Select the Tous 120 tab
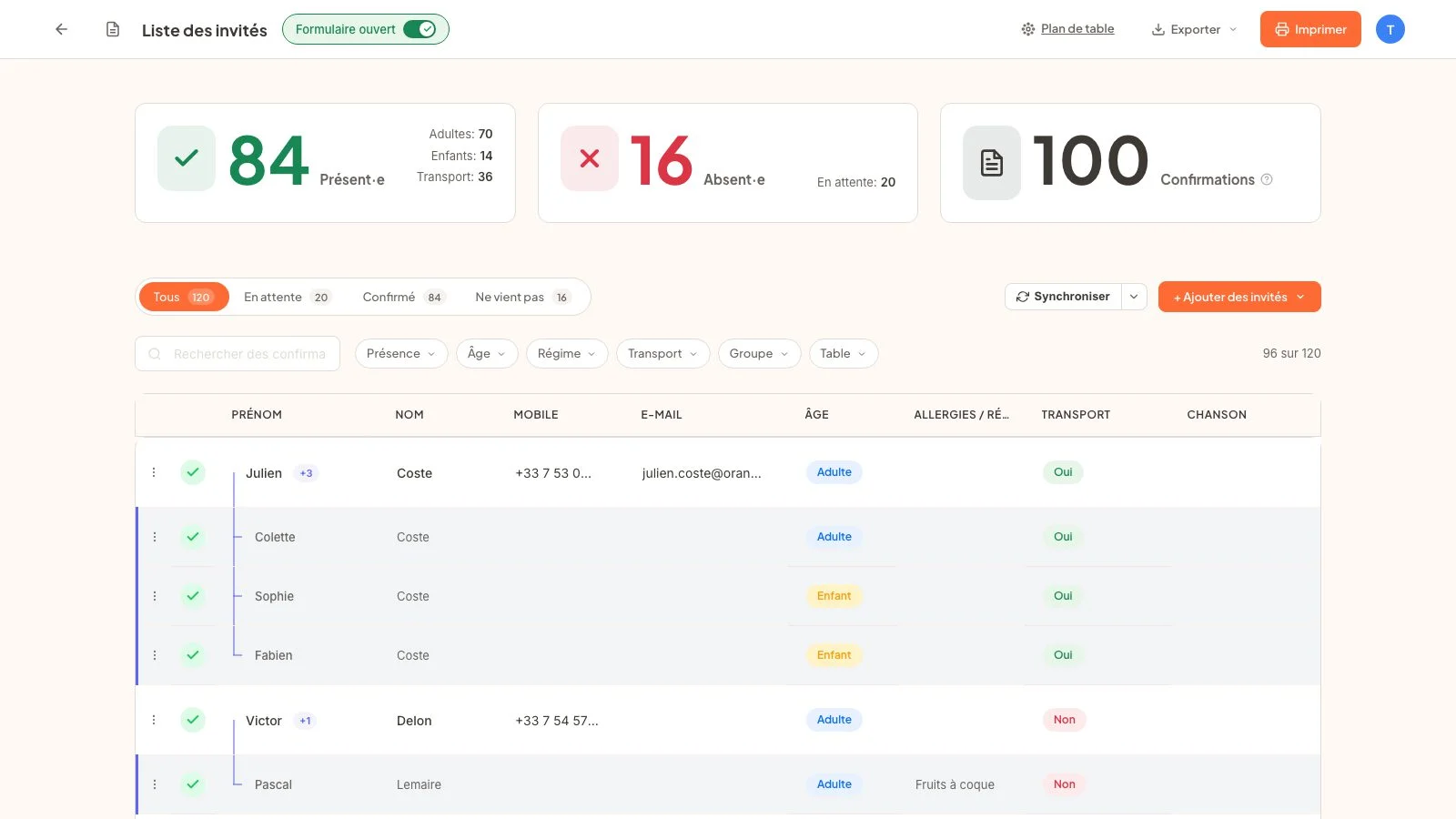 [x=183, y=297]
